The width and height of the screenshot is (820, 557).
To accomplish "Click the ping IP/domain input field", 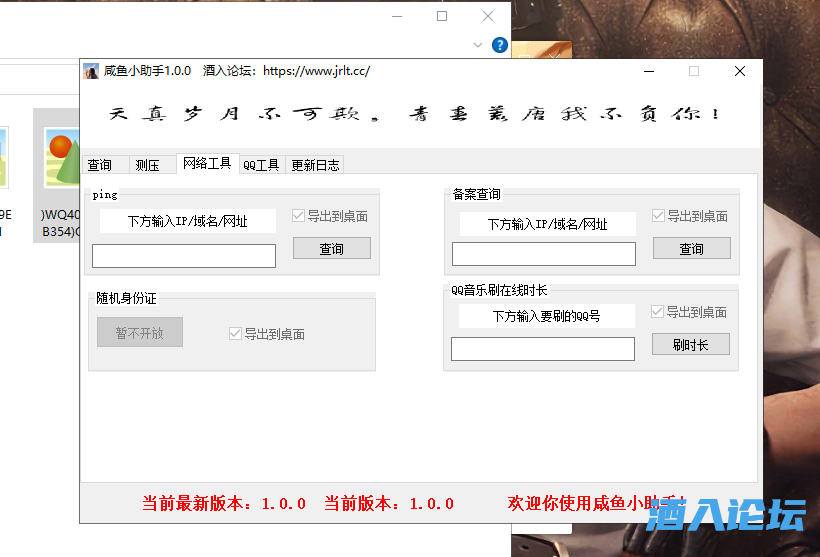I will coord(184,256).
